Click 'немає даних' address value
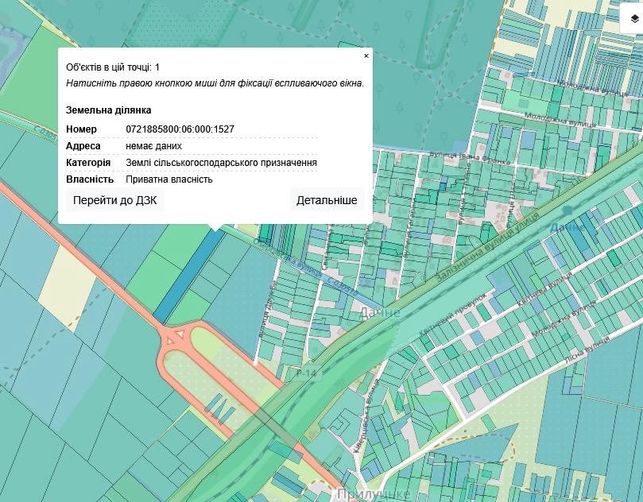The width and height of the screenshot is (643, 502). tap(154, 146)
